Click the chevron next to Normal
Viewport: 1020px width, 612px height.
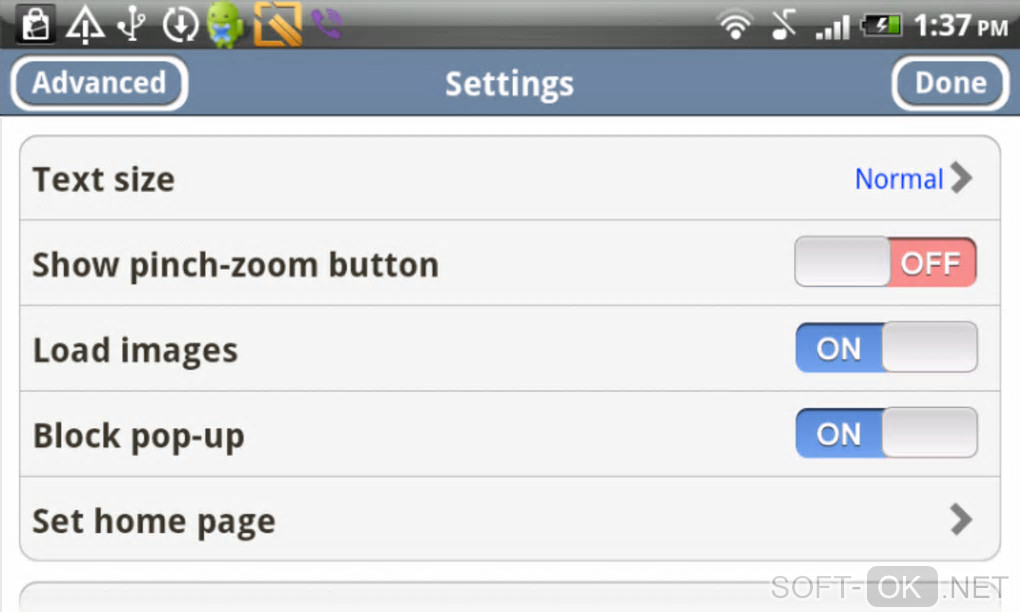(x=961, y=178)
